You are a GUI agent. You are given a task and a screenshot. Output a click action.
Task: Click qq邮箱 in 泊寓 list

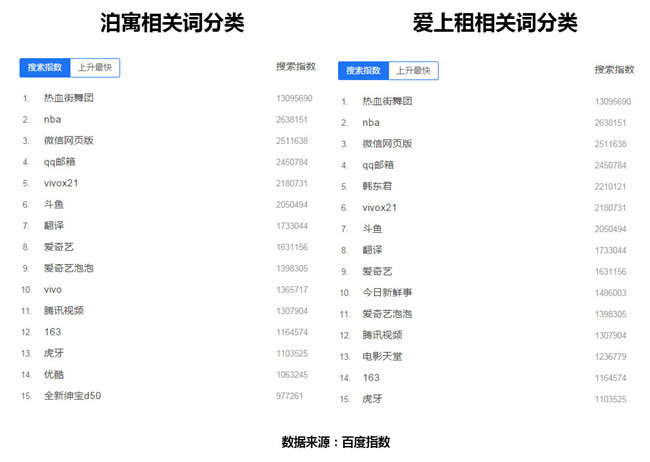60,162
